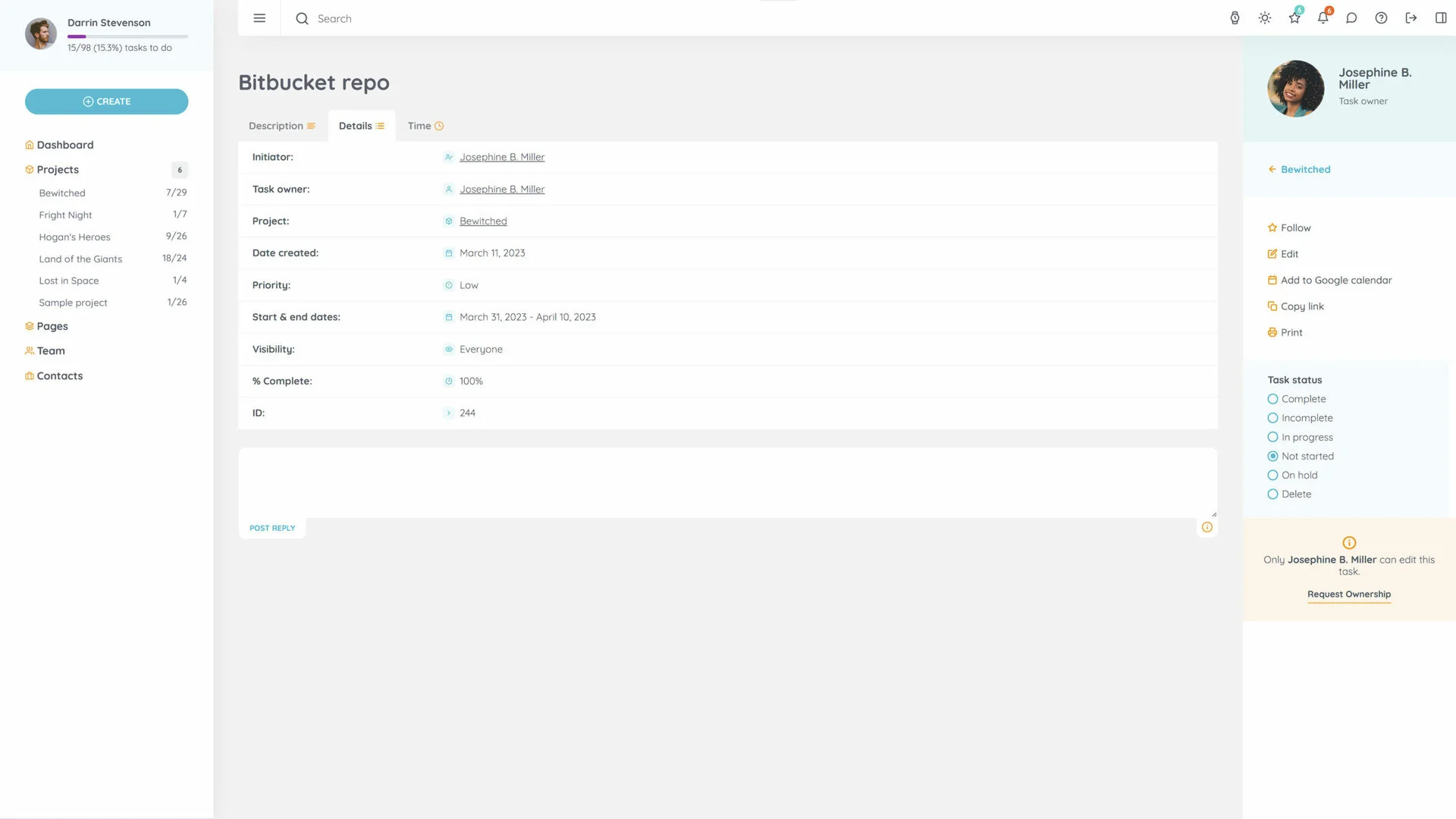Toggle the right side panel icon
The image size is (1456, 819).
coord(1440,18)
